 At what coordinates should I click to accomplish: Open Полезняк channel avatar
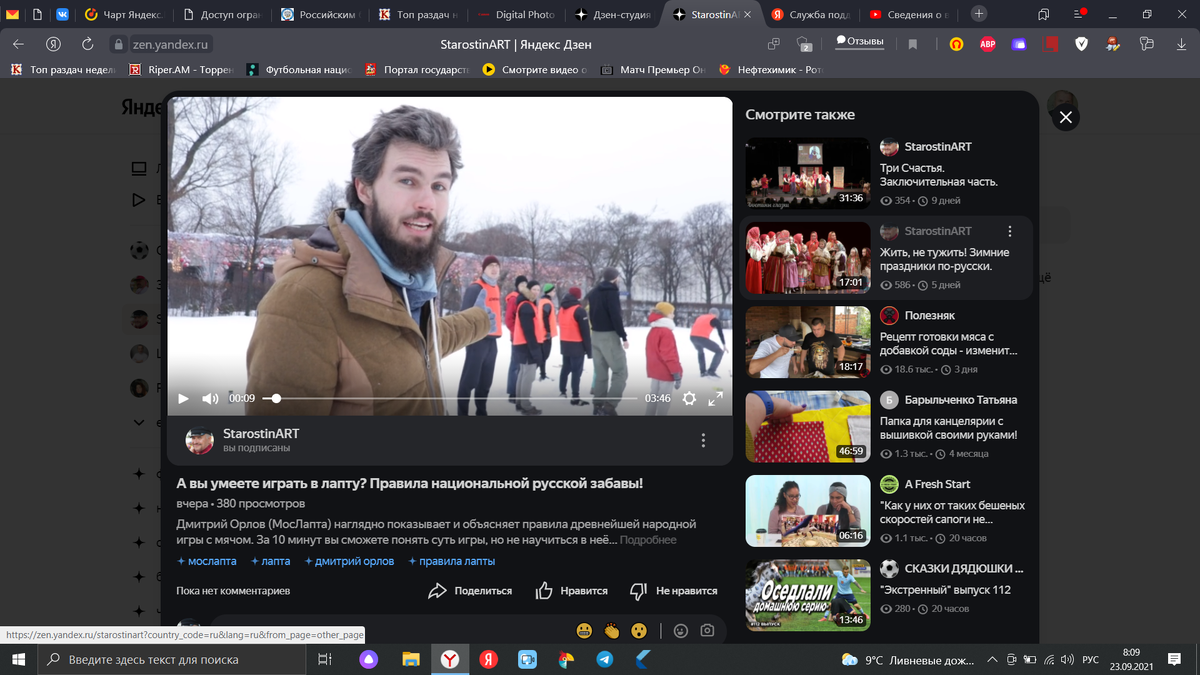889,315
